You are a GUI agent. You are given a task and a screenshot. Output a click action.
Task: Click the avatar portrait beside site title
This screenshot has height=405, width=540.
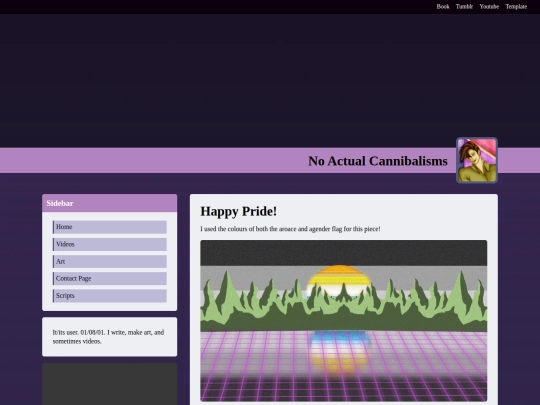click(x=477, y=160)
